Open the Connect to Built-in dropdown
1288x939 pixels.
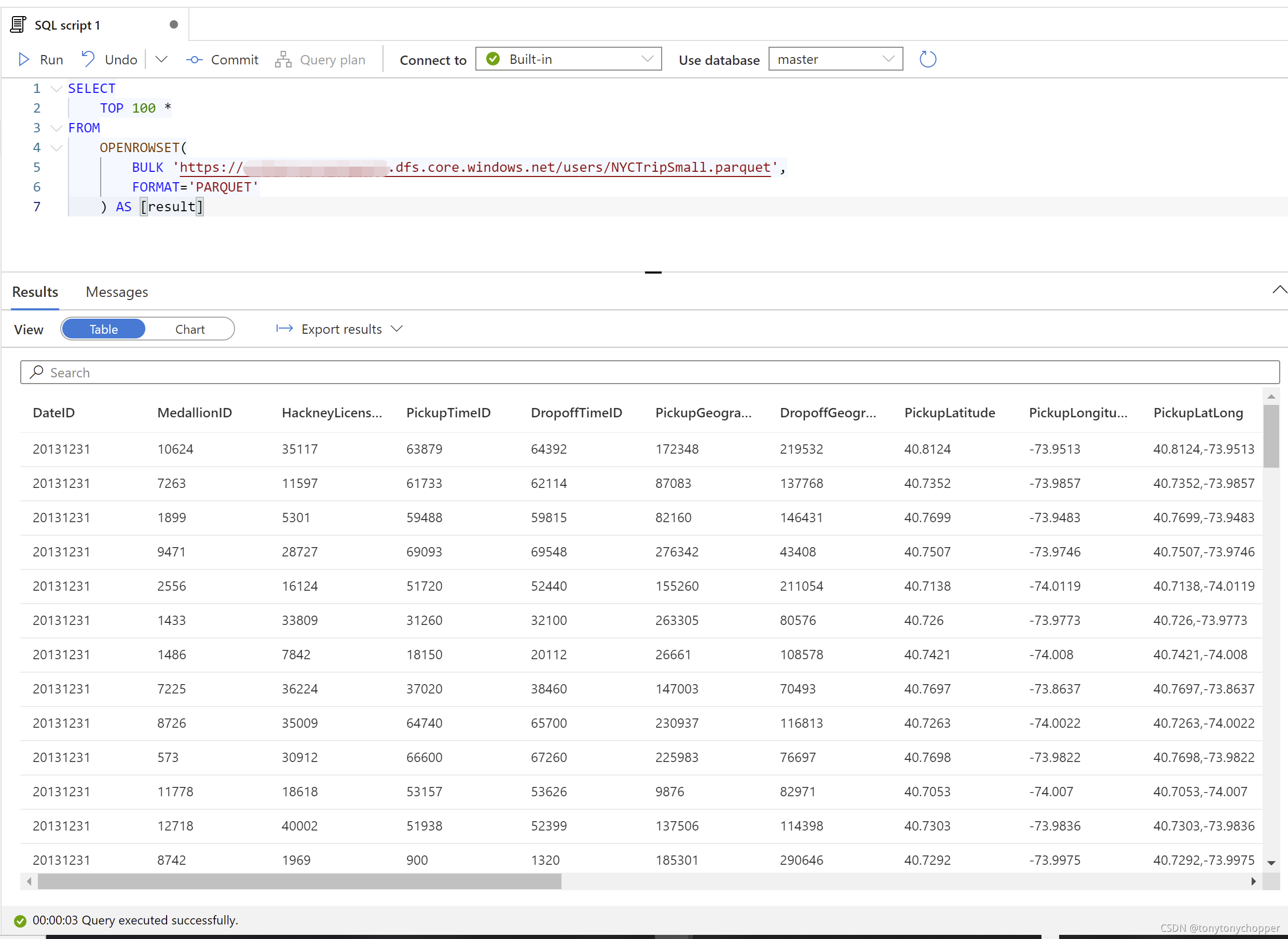pyautogui.click(x=568, y=59)
